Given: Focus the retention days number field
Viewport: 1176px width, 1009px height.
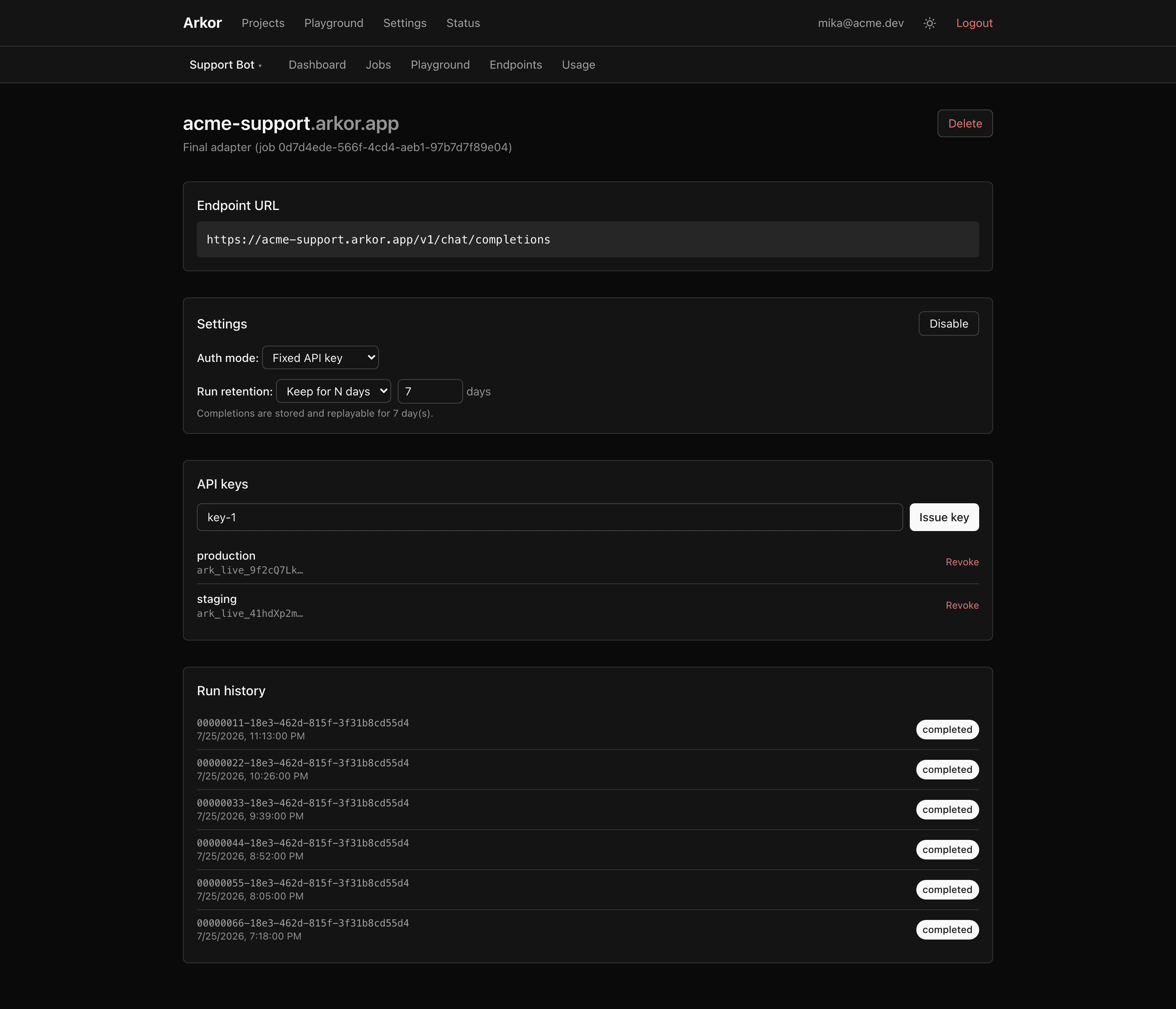Looking at the screenshot, I should [x=430, y=391].
